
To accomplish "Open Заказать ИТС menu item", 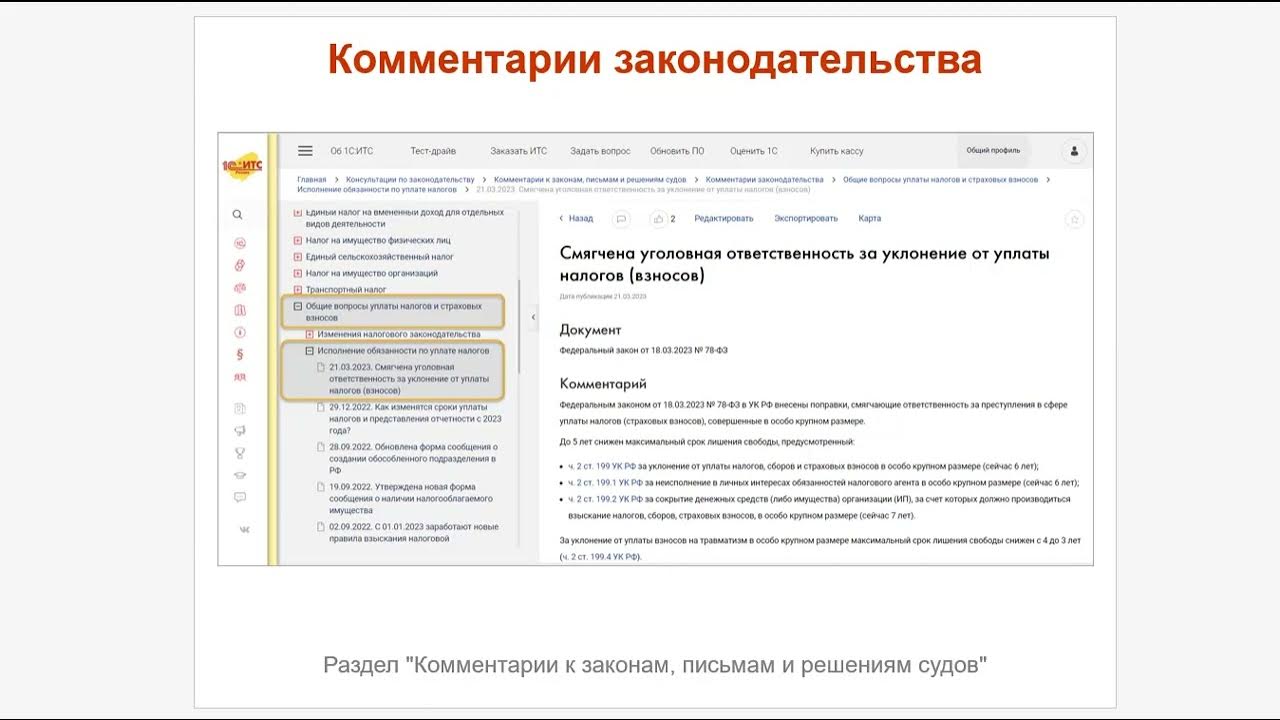I will point(518,151).
